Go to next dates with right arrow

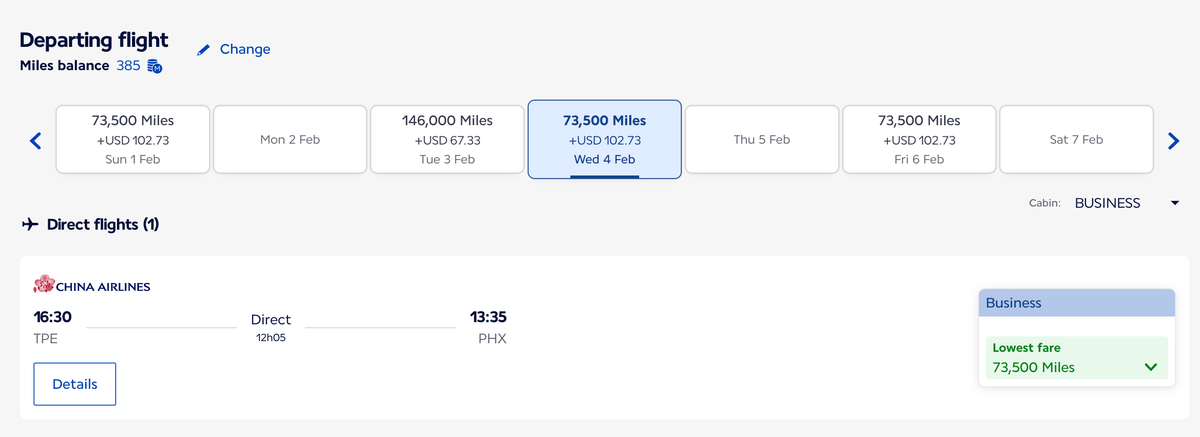click(1174, 141)
